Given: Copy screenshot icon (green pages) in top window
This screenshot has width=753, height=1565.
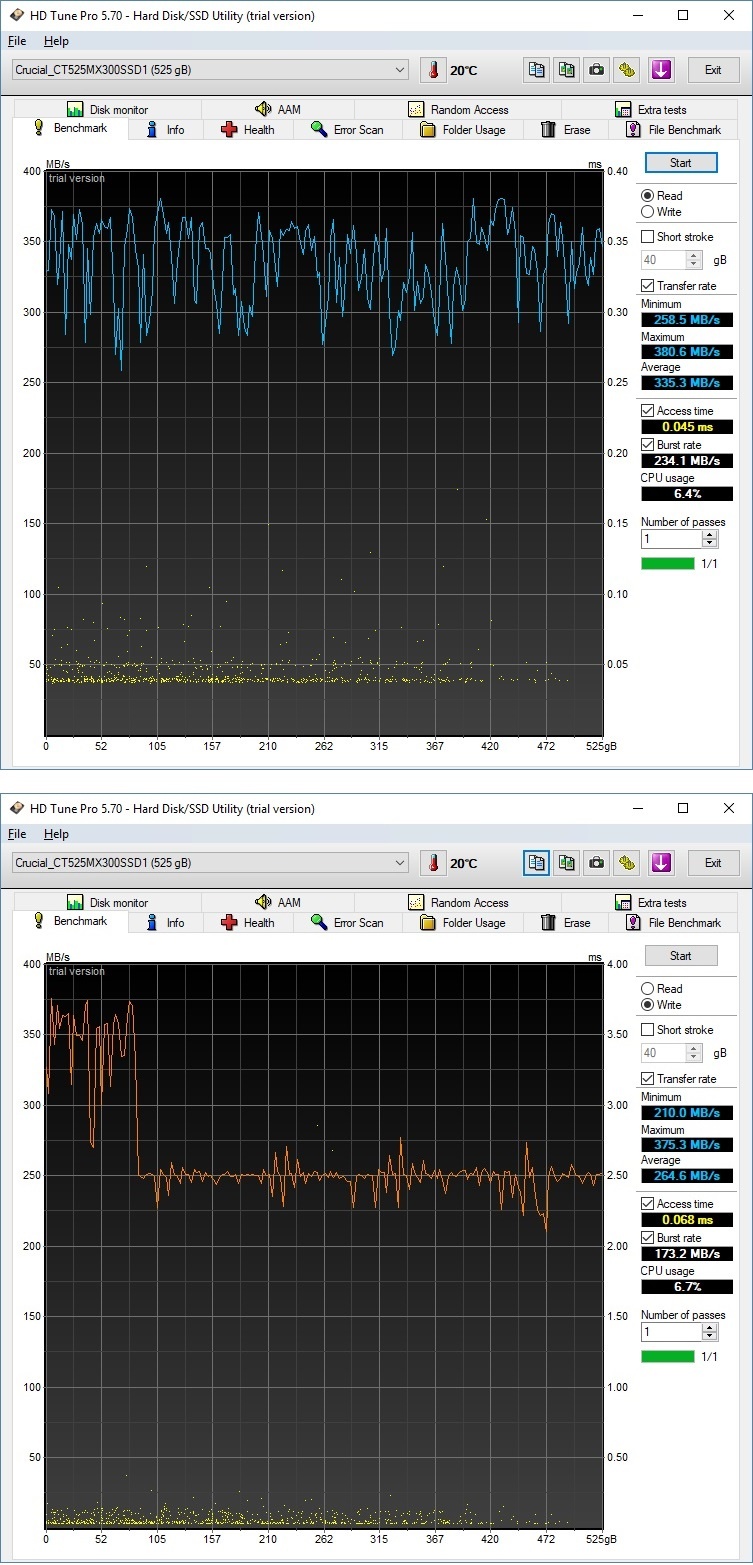Looking at the screenshot, I should [x=567, y=70].
